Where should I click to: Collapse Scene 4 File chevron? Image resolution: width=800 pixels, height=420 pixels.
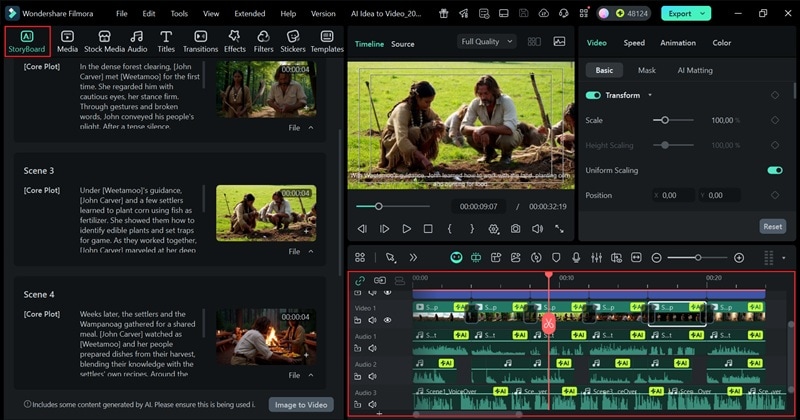pyautogui.click(x=311, y=376)
